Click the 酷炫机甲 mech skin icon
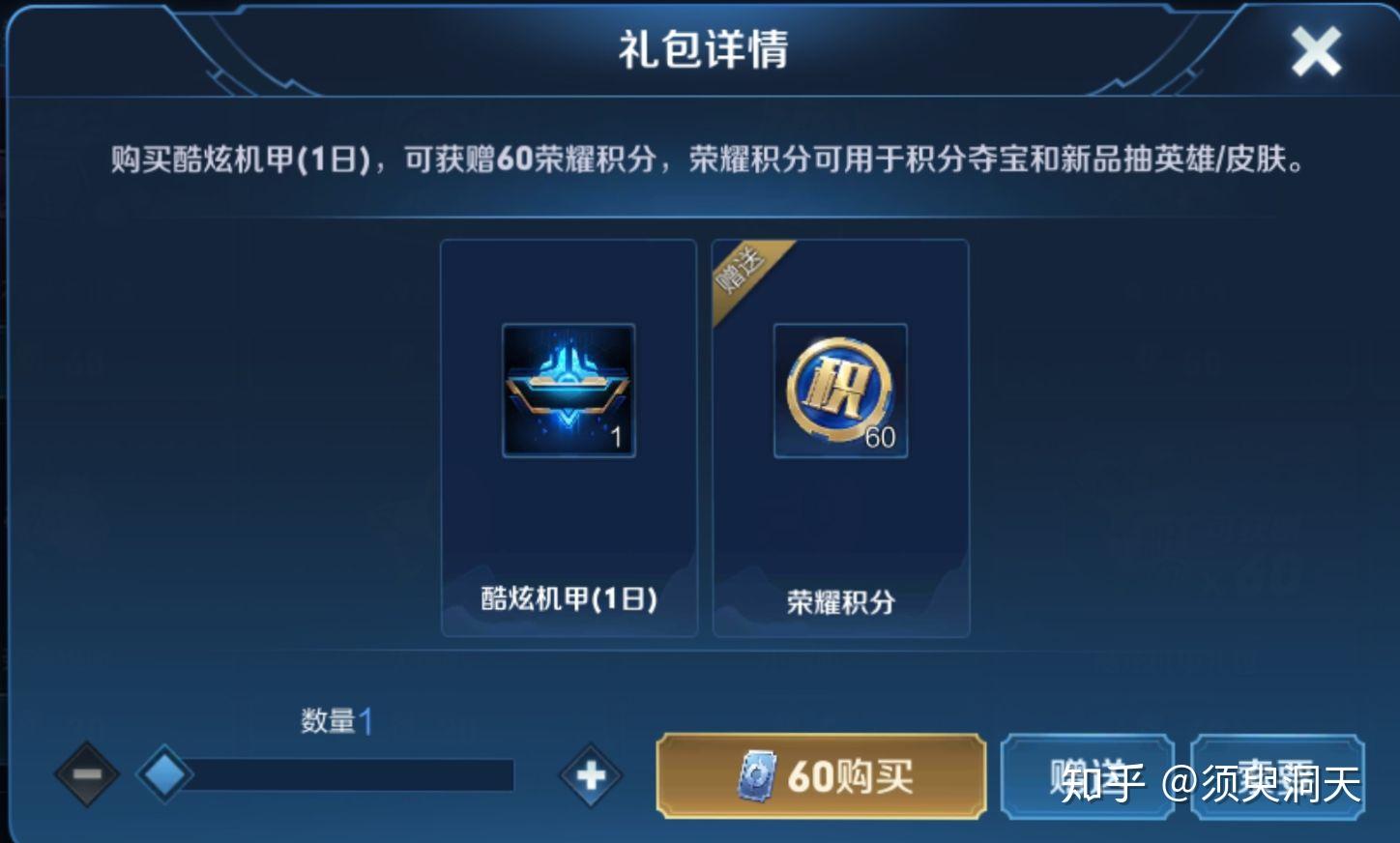This screenshot has width=1400, height=843. [x=569, y=391]
